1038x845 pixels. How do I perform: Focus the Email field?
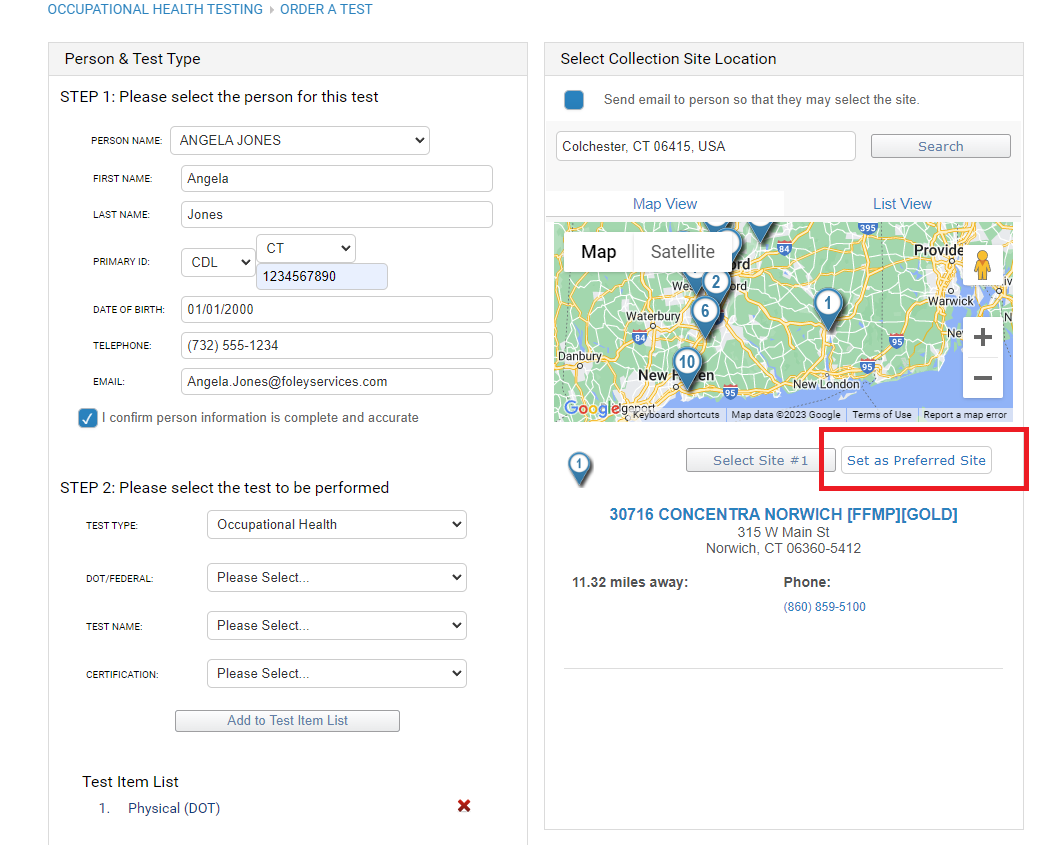pyautogui.click(x=337, y=381)
